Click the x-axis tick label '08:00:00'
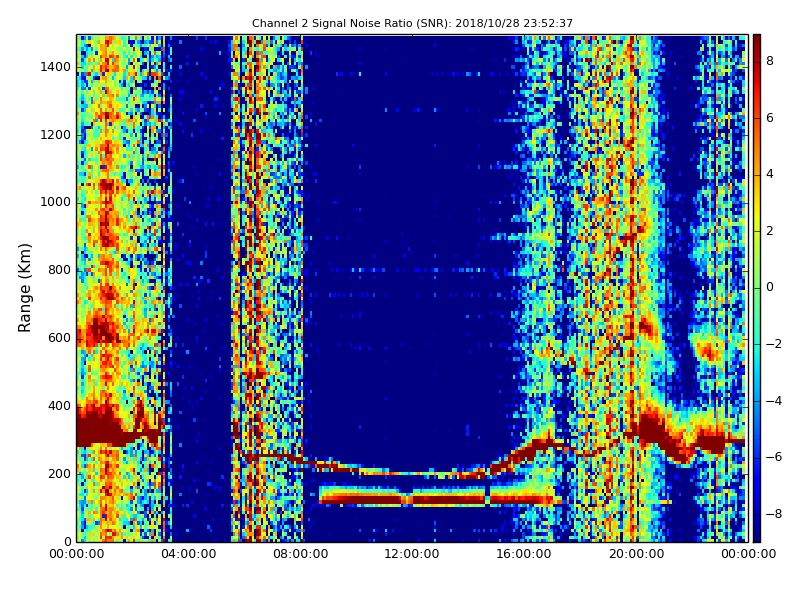 301,554
